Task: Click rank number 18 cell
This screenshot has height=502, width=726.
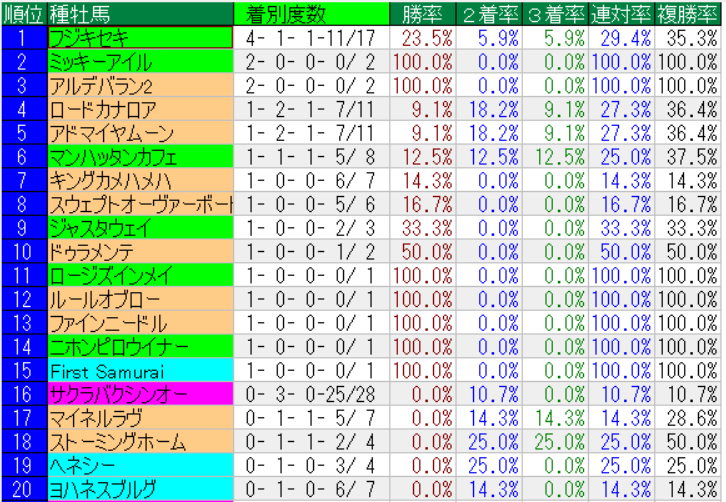Action: [x=22, y=441]
